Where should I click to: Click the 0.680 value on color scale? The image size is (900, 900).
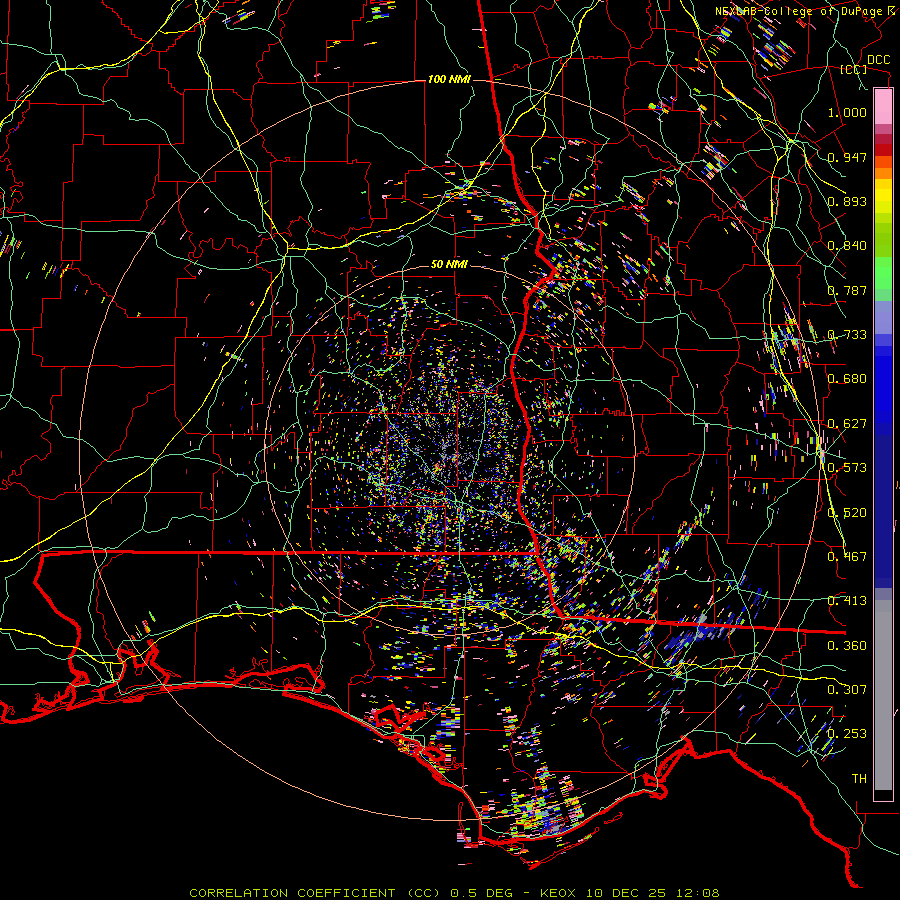847,379
